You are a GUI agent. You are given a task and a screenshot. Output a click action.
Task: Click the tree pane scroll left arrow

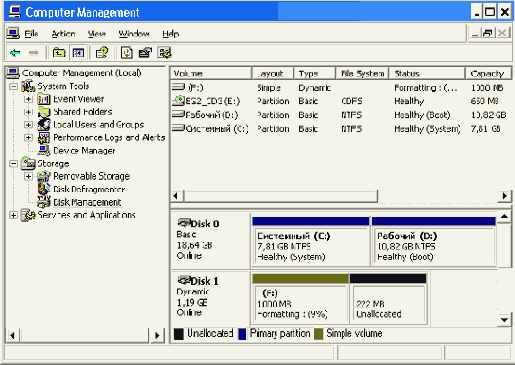(x=13, y=335)
